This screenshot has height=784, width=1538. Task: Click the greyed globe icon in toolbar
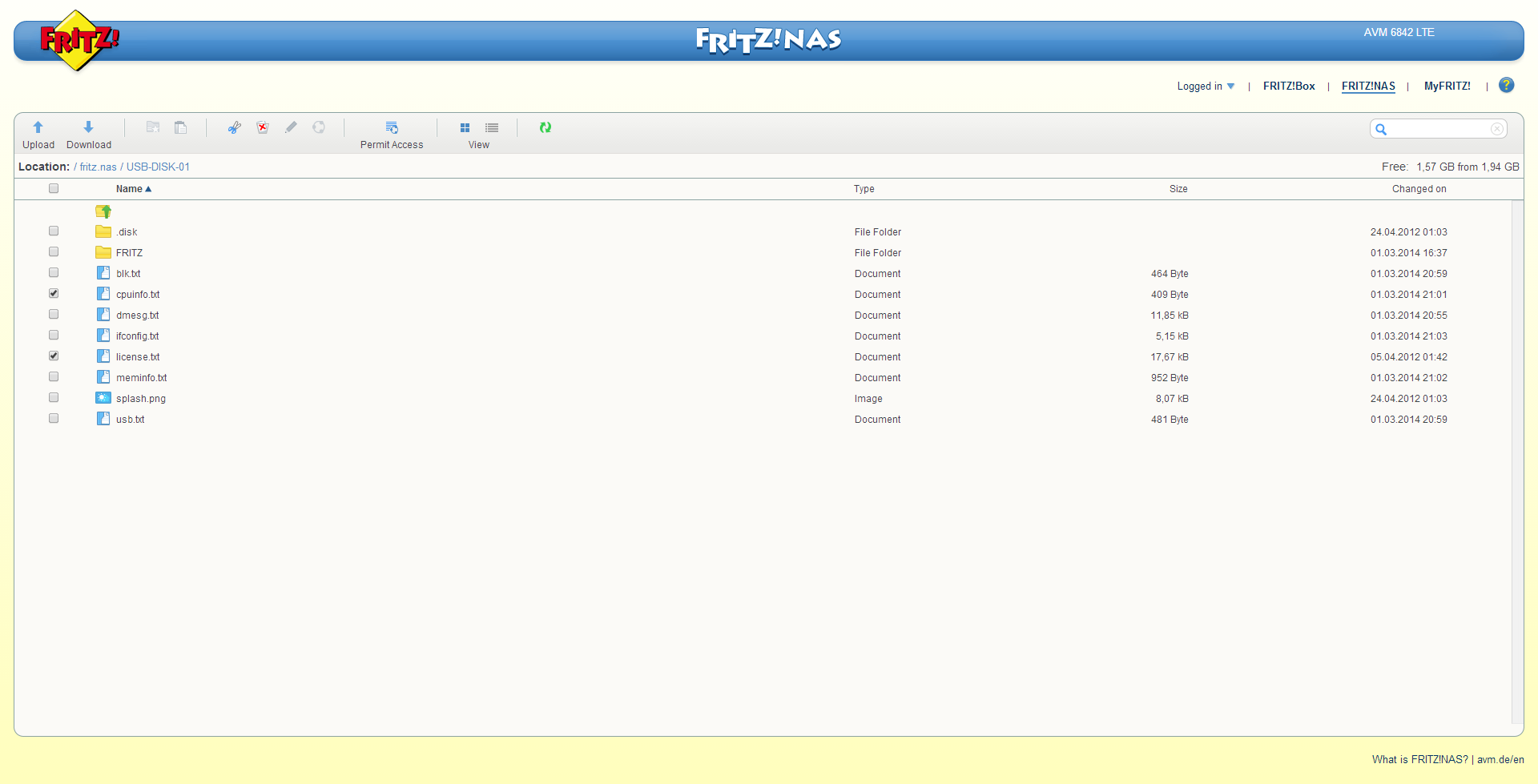pyautogui.click(x=319, y=127)
